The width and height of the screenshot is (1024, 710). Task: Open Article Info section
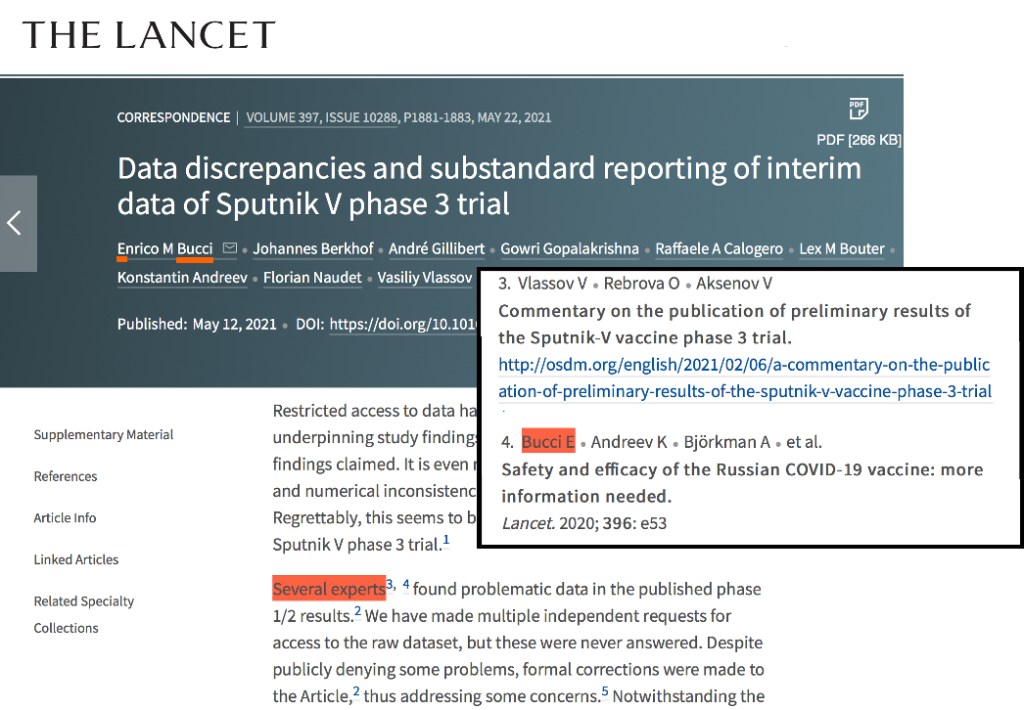click(65, 518)
